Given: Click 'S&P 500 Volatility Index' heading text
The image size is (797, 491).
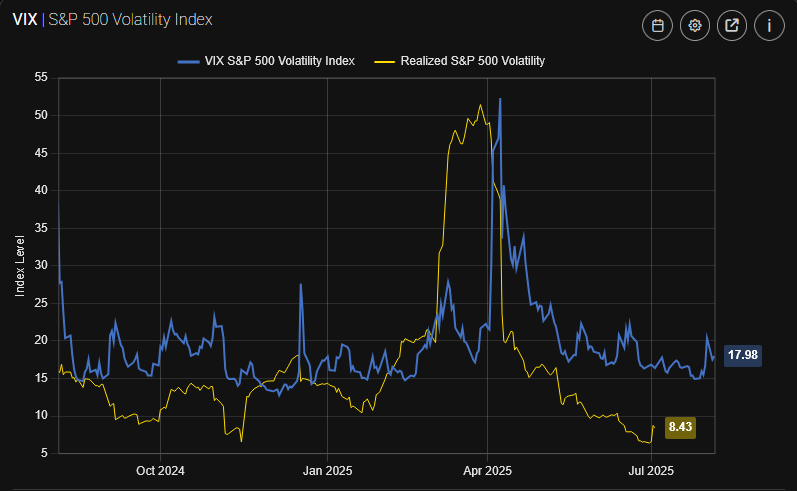Looking at the screenshot, I should (130, 20).
